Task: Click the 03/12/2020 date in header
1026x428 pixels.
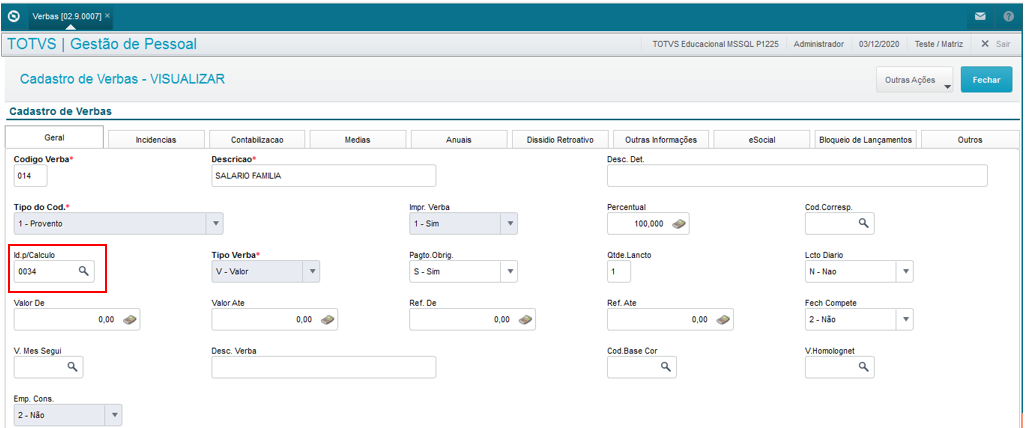Action: pos(879,45)
